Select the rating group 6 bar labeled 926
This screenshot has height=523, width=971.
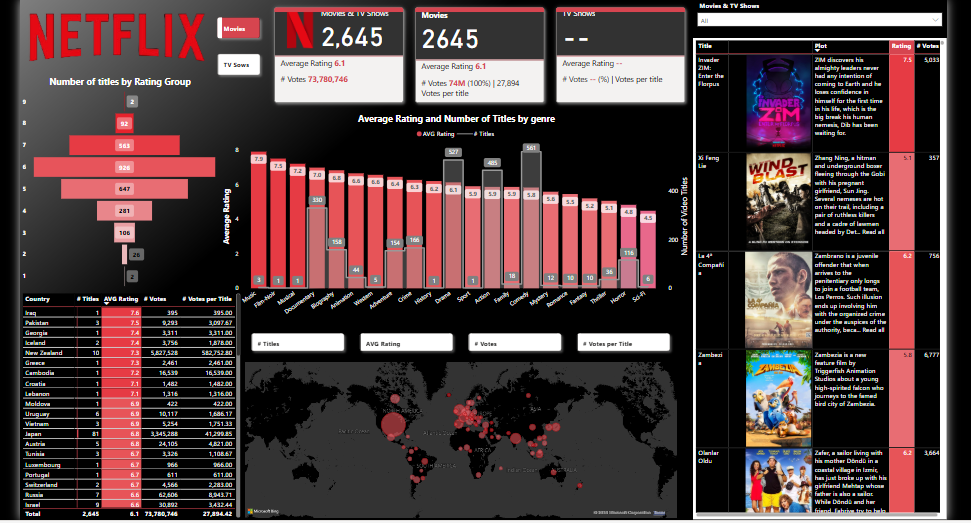124,167
